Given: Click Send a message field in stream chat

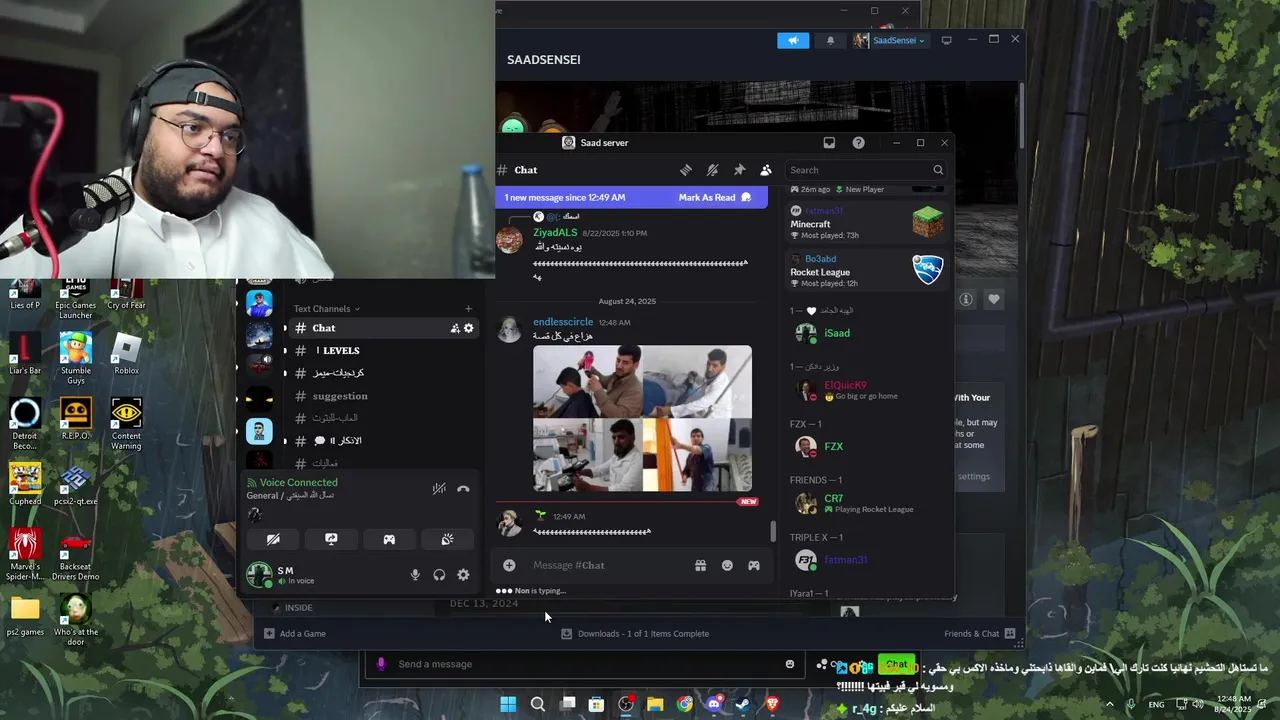Looking at the screenshot, I should (585, 664).
